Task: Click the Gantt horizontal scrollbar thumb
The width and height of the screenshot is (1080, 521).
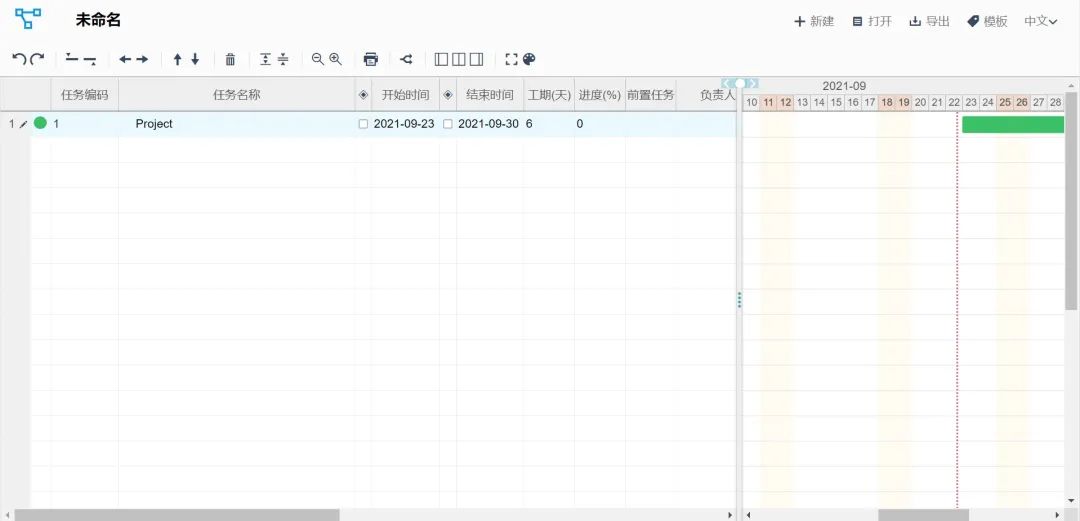Action: click(923, 515)
